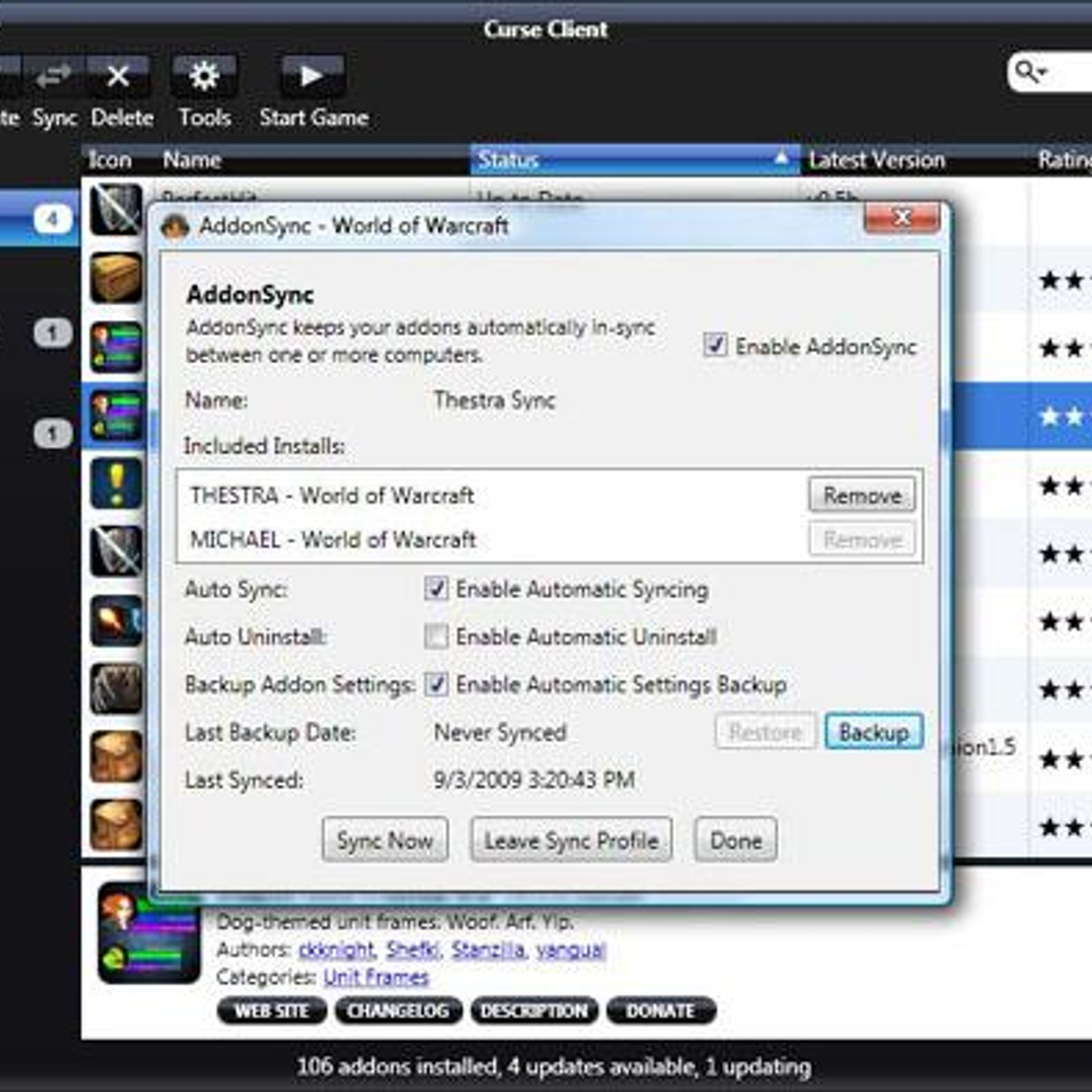Select the yellow exclamation mark addon icon
The image size is (1092, 1092).
pyautogui.click(x=116, y=483)
